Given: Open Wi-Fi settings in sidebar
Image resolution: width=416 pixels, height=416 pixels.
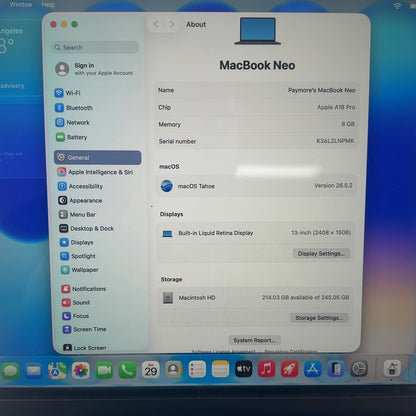Looking at the screenshot, I should click(x=68, y=93).
